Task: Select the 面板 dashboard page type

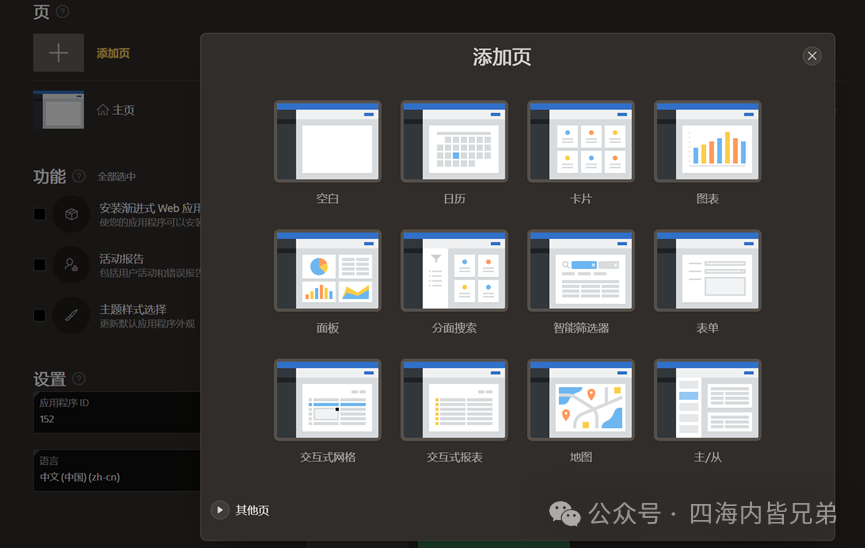Action: (x=327, y=270)
